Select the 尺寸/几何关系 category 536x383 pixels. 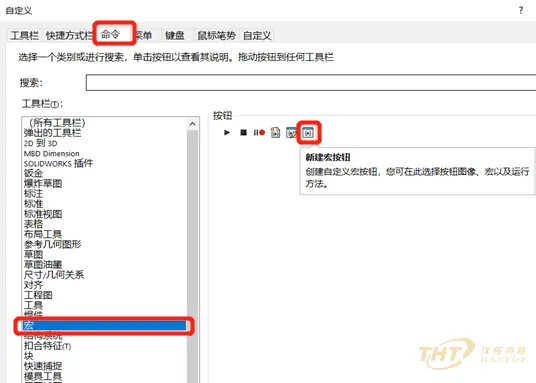[x=54, y=275]
